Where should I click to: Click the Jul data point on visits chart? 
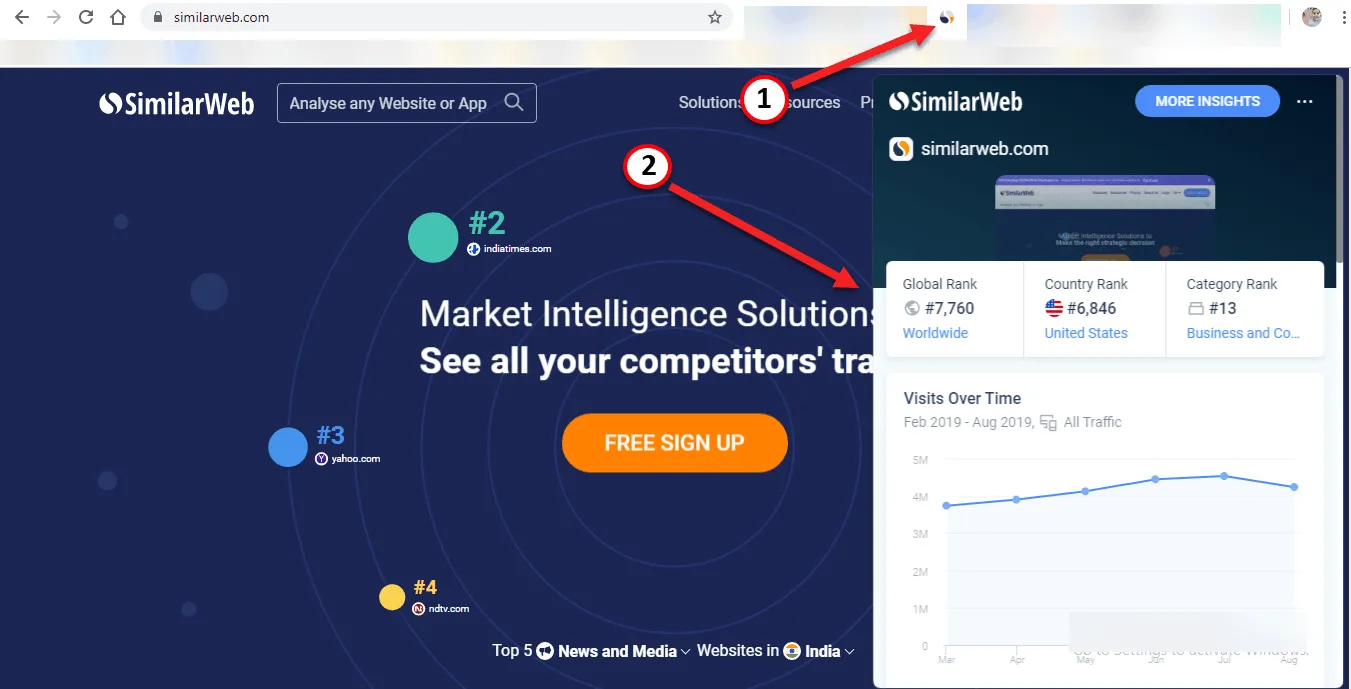(1224, 476)
